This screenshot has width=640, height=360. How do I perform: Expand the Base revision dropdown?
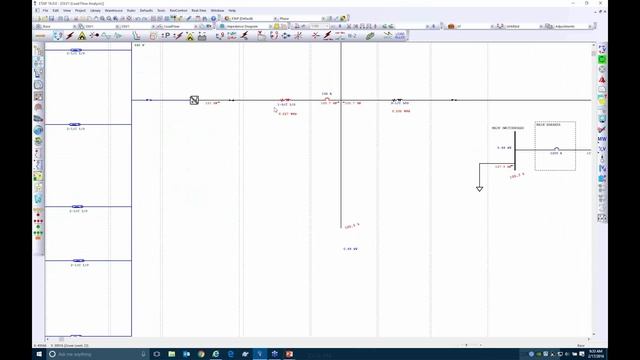pyautogui.click(x=75, y=27)
